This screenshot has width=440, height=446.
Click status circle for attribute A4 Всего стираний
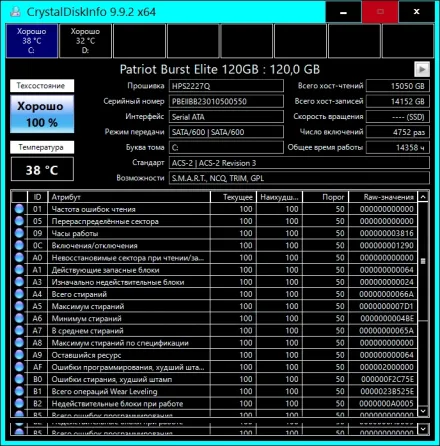[x=19, y=294]
